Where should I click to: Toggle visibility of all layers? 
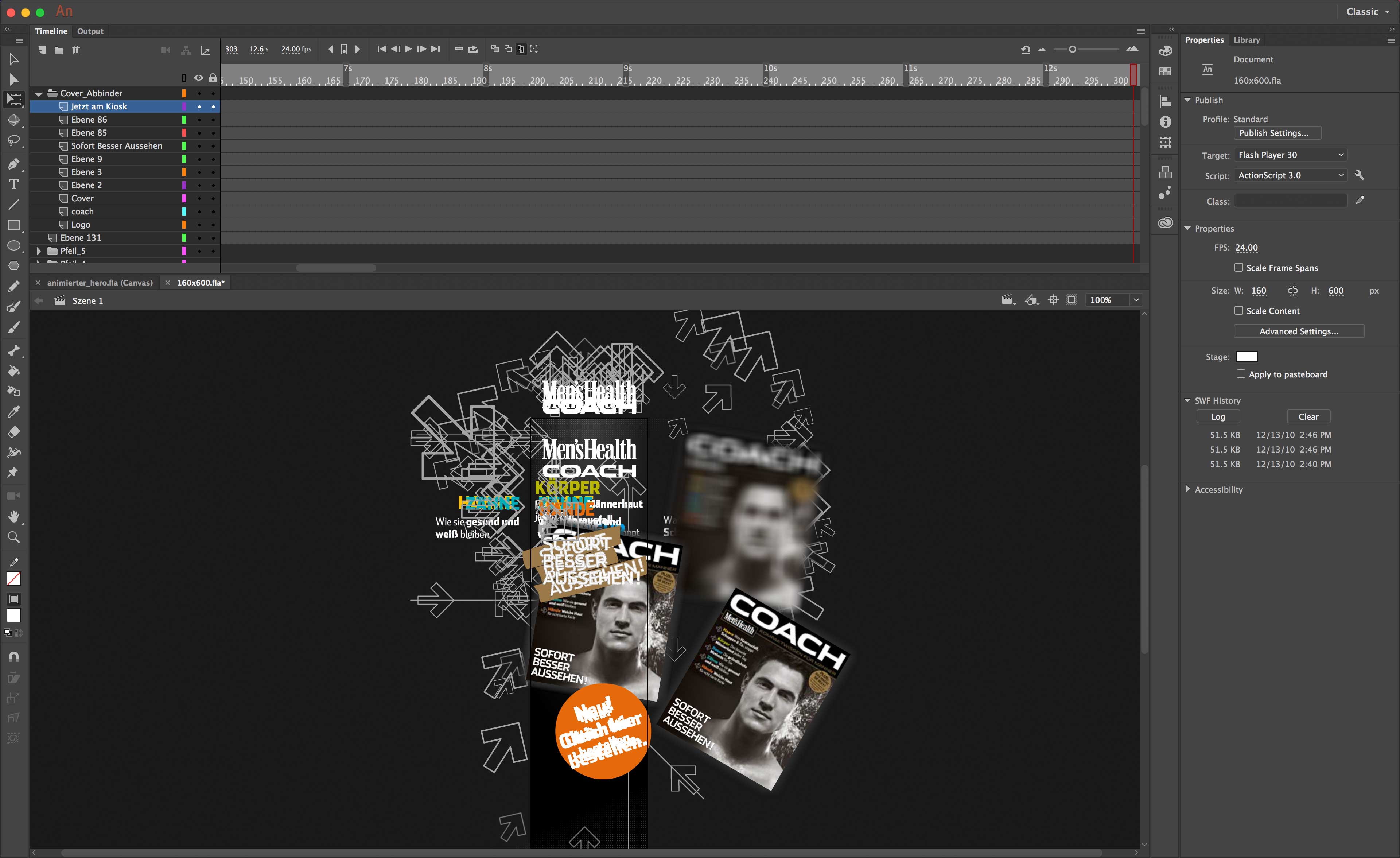coord(199,78)
